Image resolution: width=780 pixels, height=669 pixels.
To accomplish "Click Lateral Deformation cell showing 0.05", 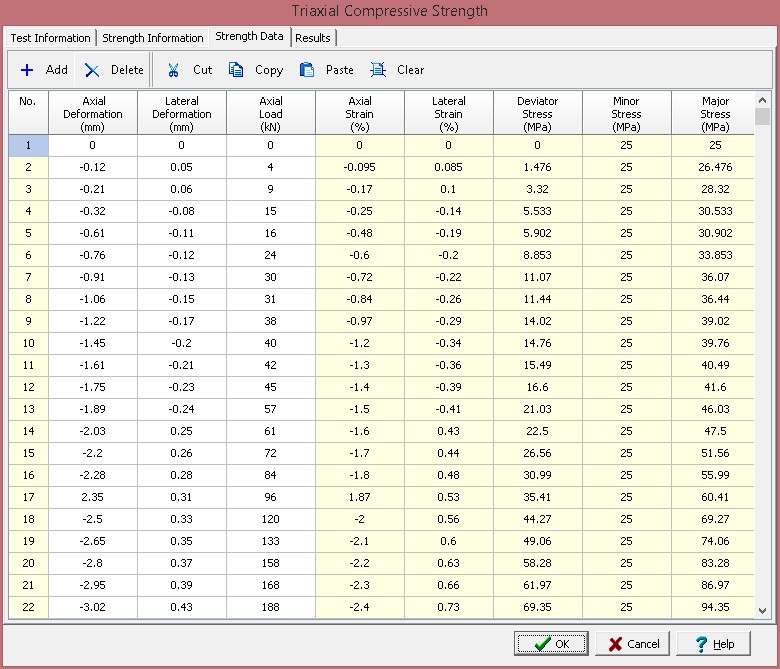I will [x=181, y=167].
